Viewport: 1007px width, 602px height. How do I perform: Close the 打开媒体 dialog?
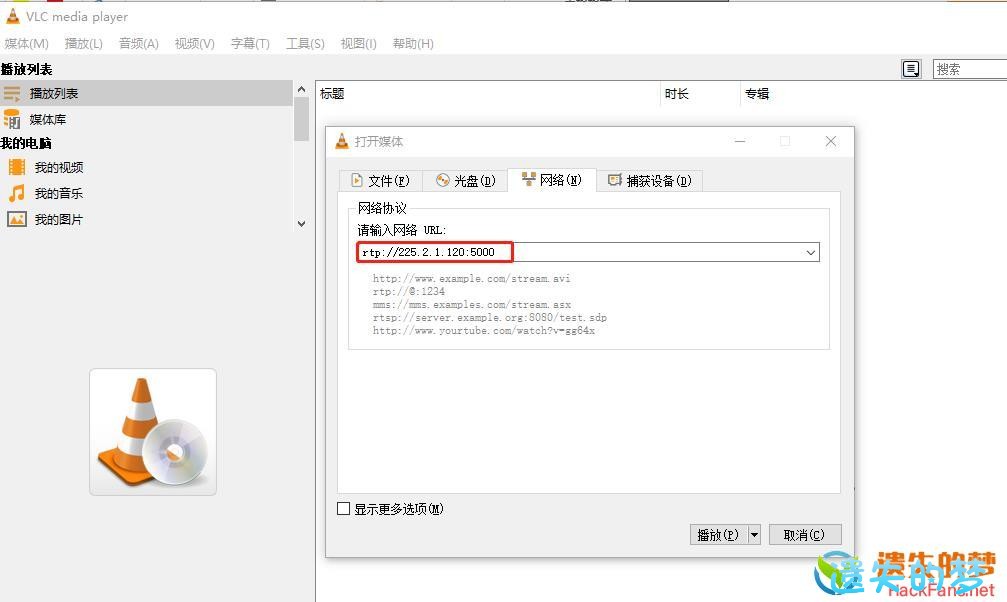click(830, 141)
